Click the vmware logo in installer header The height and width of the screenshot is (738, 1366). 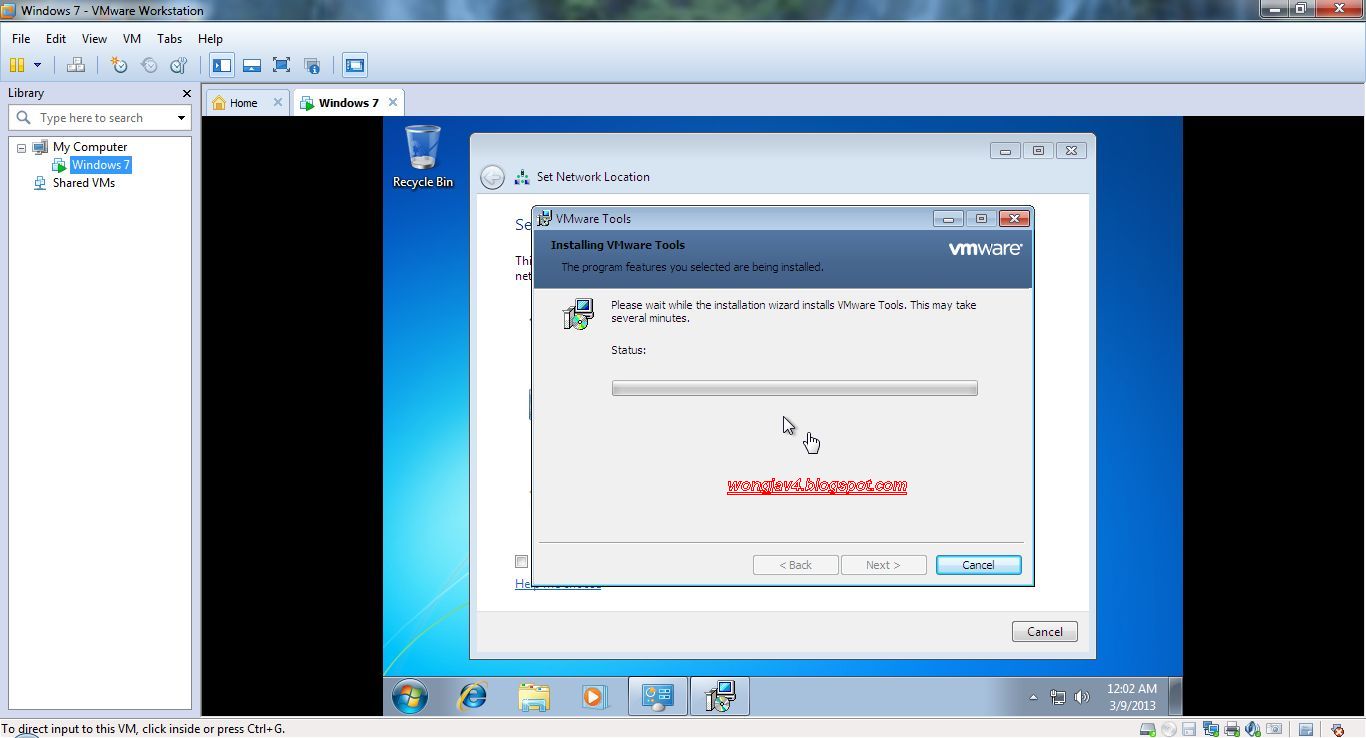(x=985, y=249)
